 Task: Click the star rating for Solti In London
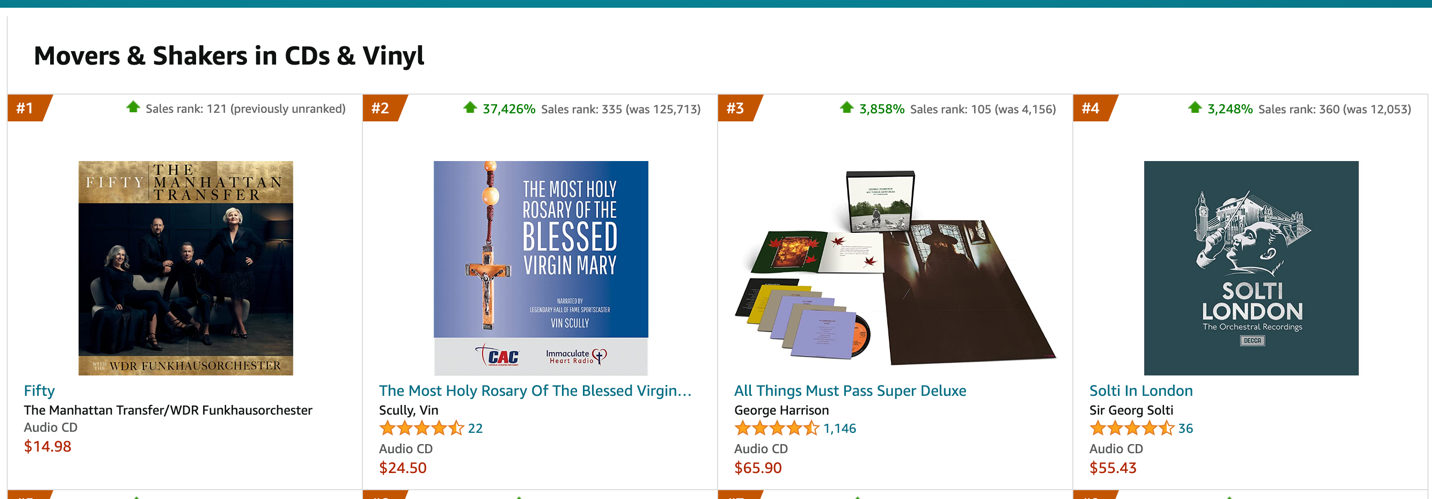tap(1131, 429)
